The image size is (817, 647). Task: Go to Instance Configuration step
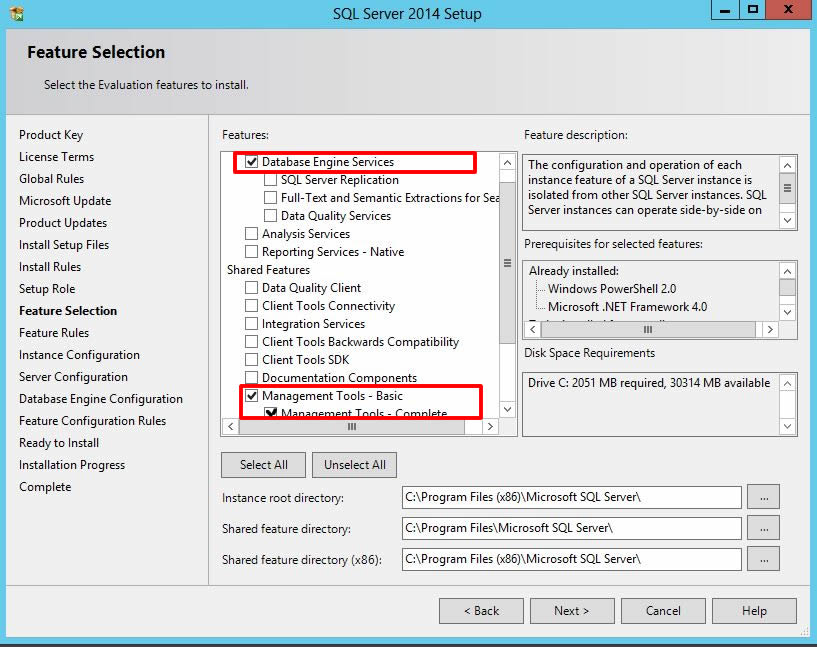[x=79, y=355]
